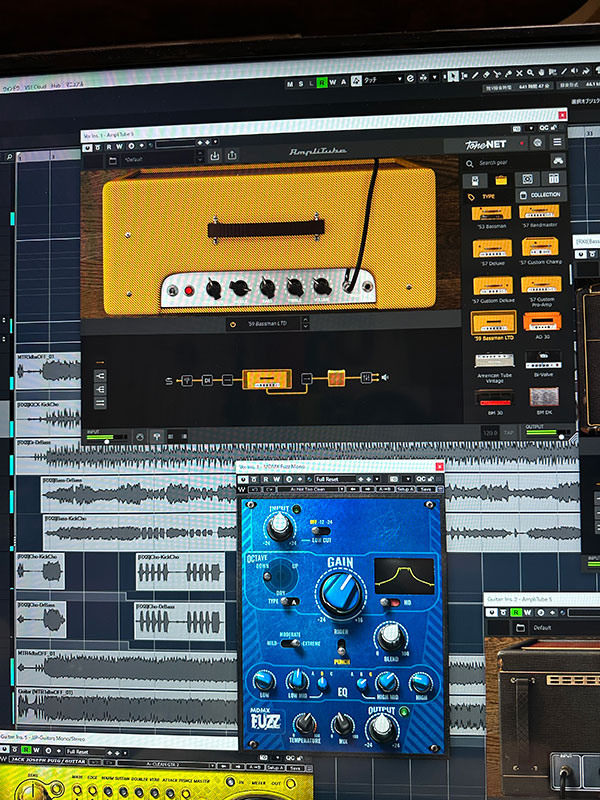Select the arrow Object Selection tool in Cubase toolbar
Image resolution: width=600 pixels, height=800 pixels.
coord(452,77)
